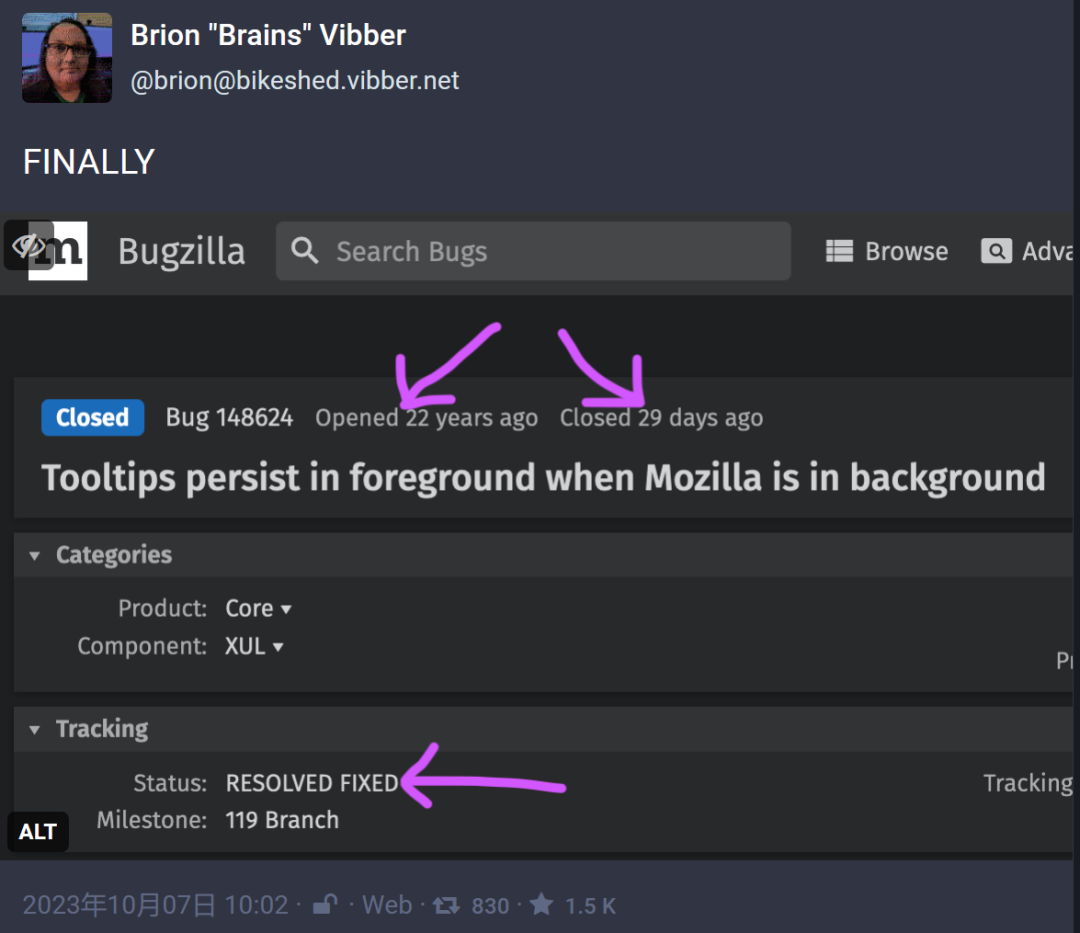Click the blue Closed status badge
Screen dimensions: 1080x933
(x=92, y=417)
